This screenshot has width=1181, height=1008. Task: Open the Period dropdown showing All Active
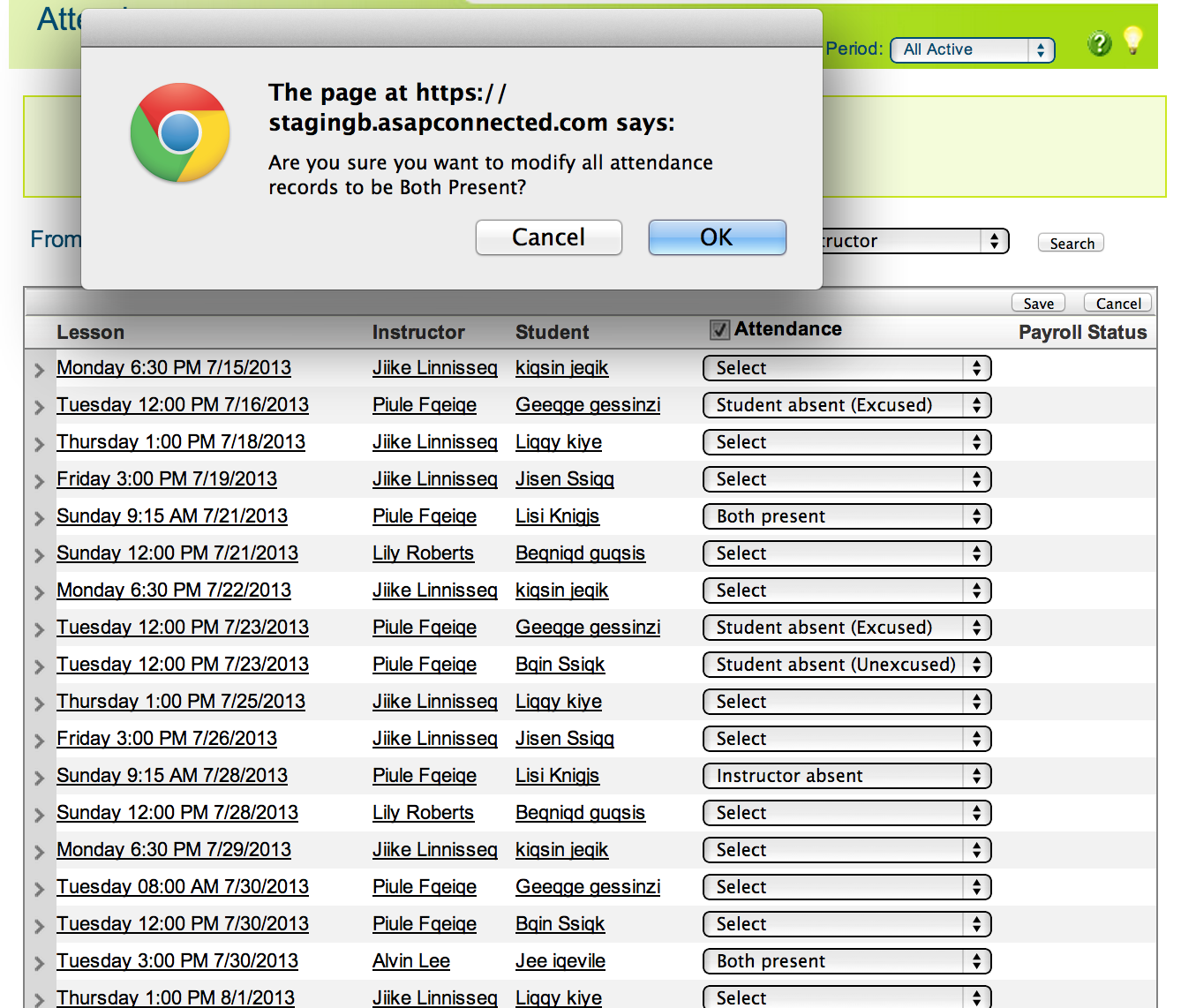[x=973, y=49]
